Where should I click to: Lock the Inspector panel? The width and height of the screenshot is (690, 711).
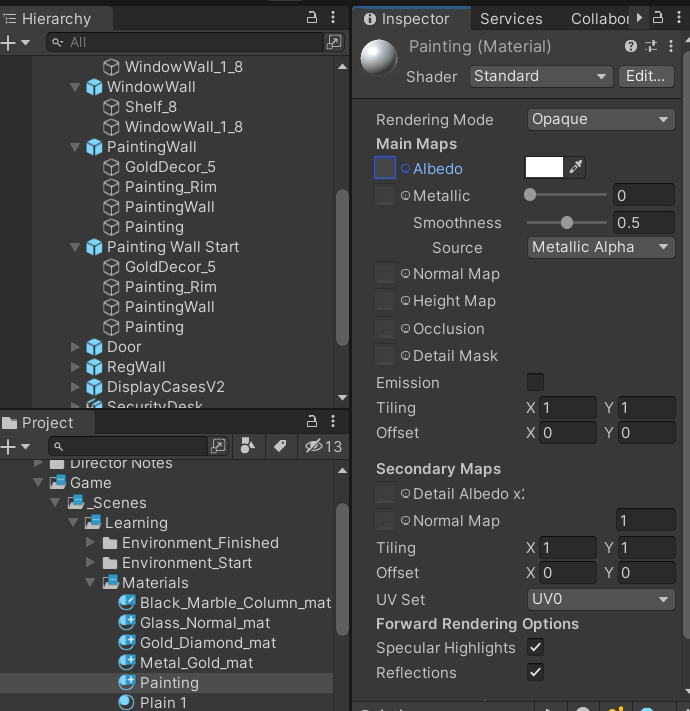pos(658,18)
